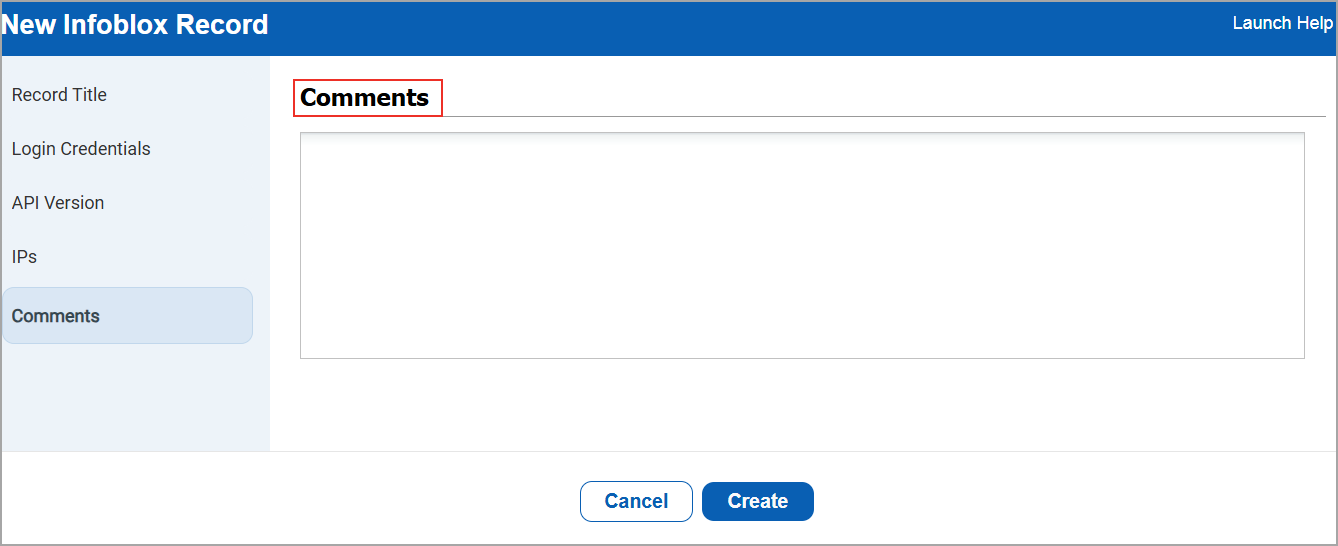
Task: Click the Create button
Action: 757,501
